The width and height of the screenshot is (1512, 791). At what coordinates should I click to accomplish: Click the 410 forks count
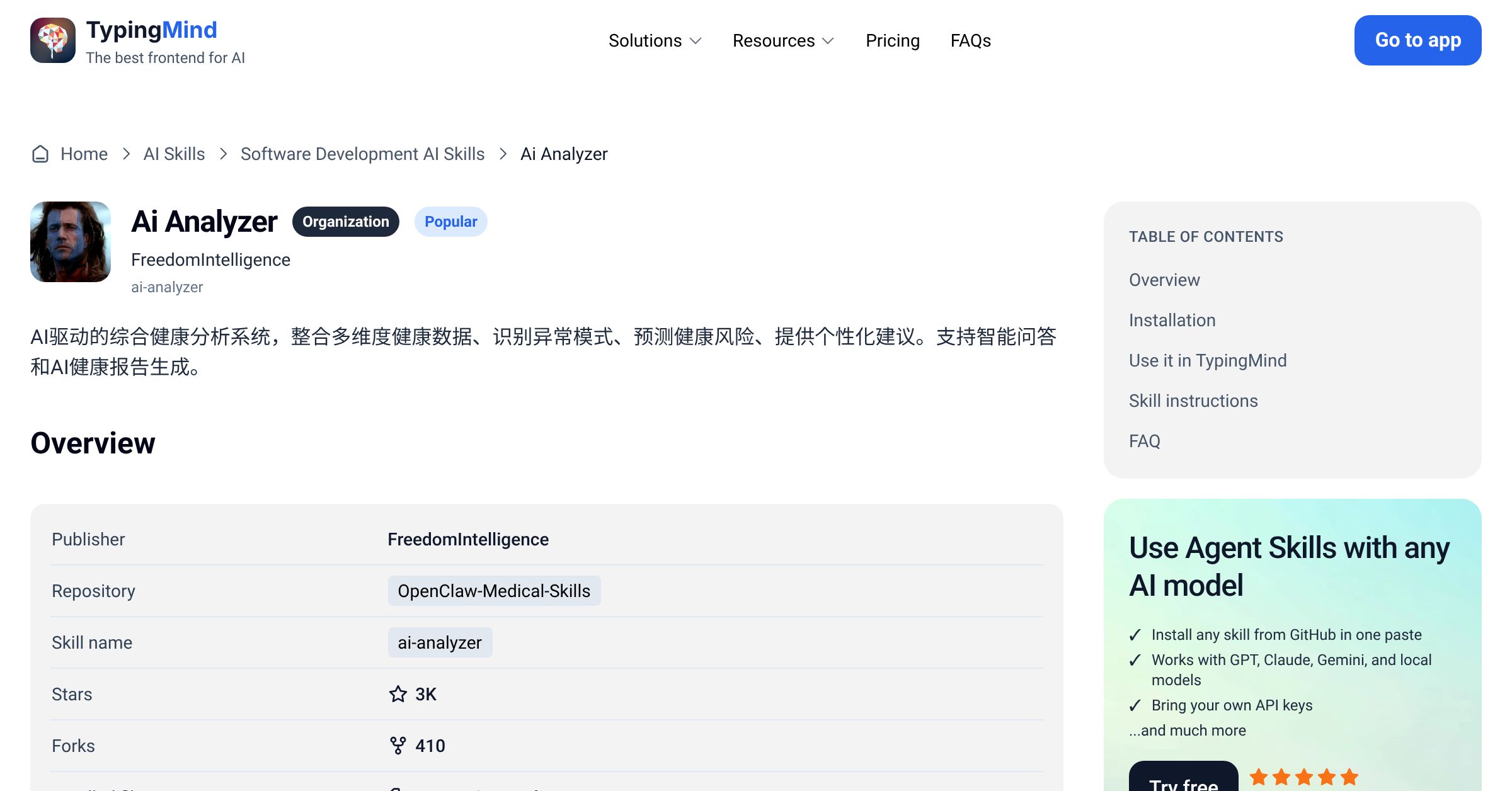pos(430,746)
